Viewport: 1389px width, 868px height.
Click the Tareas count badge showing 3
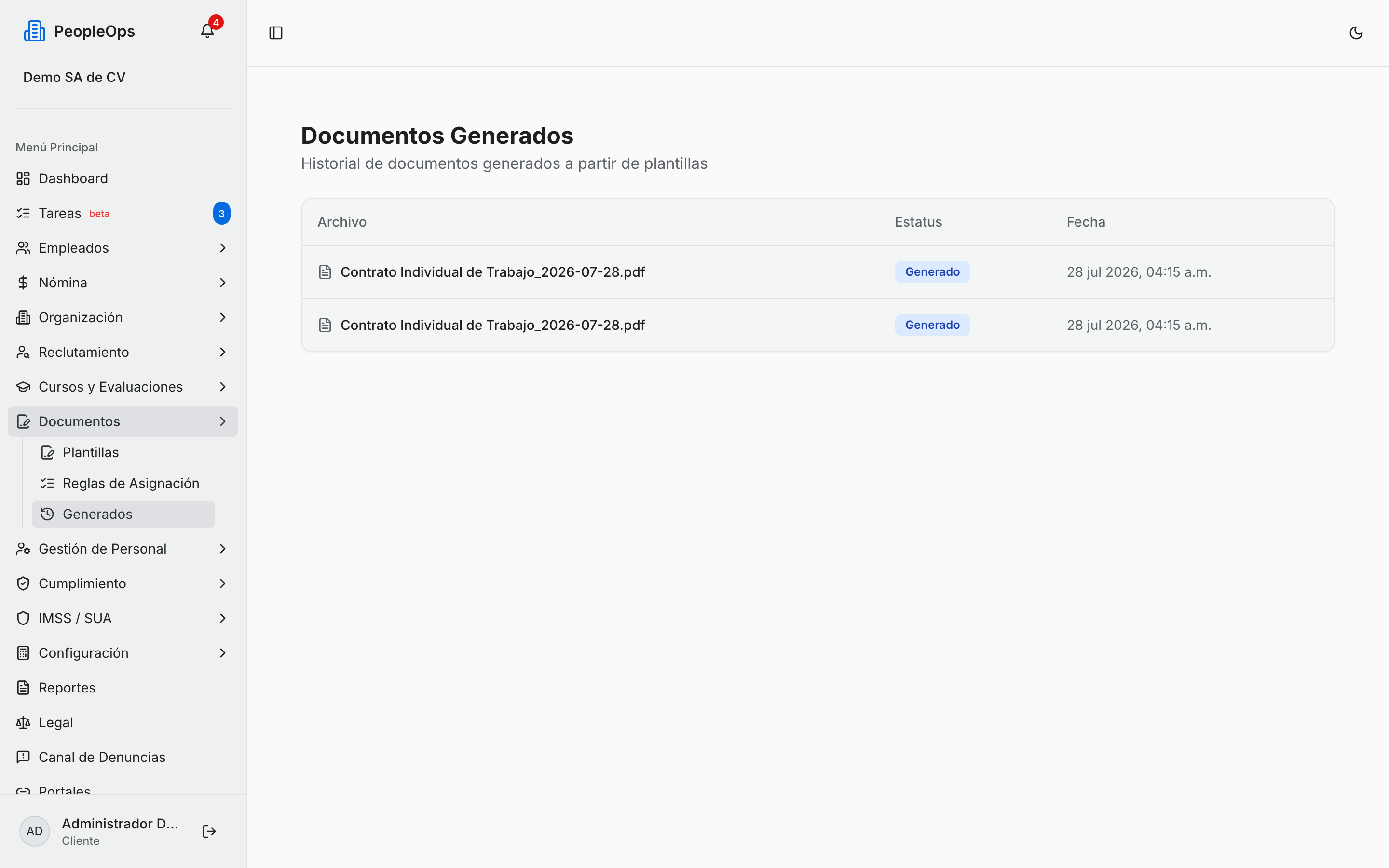coord(221,214)
